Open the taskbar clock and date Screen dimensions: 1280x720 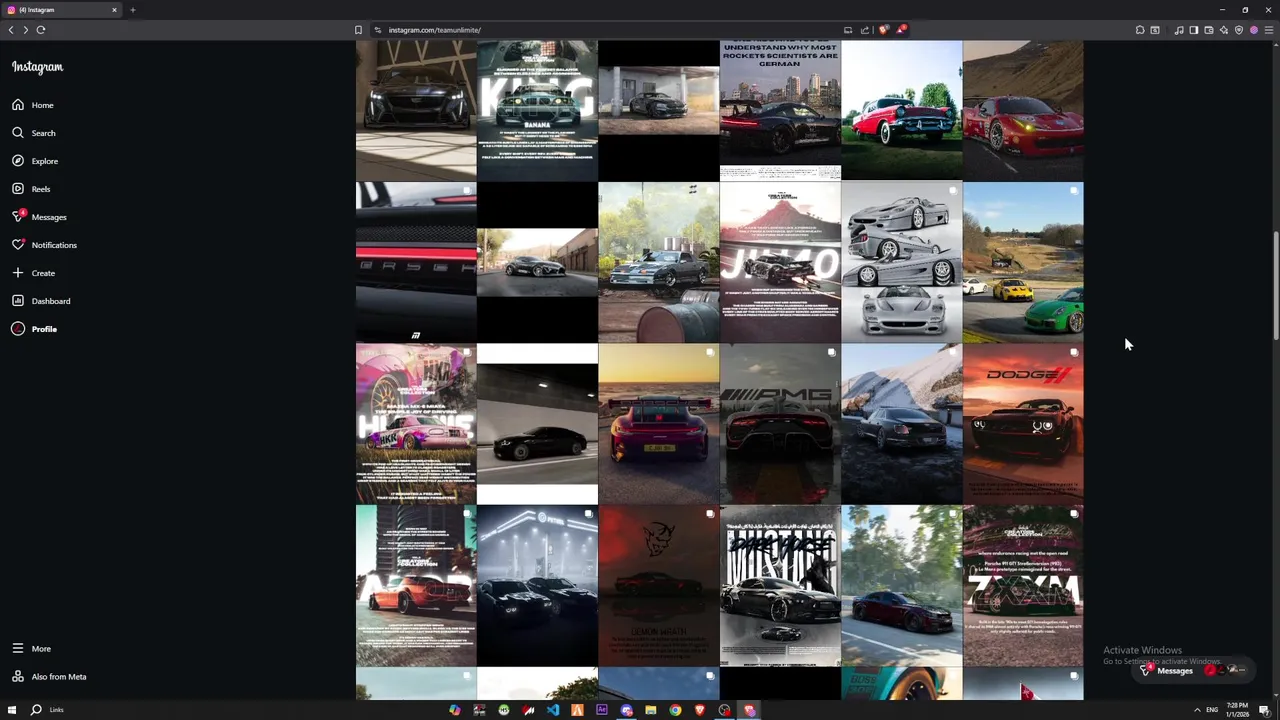tap(1238, 710)
